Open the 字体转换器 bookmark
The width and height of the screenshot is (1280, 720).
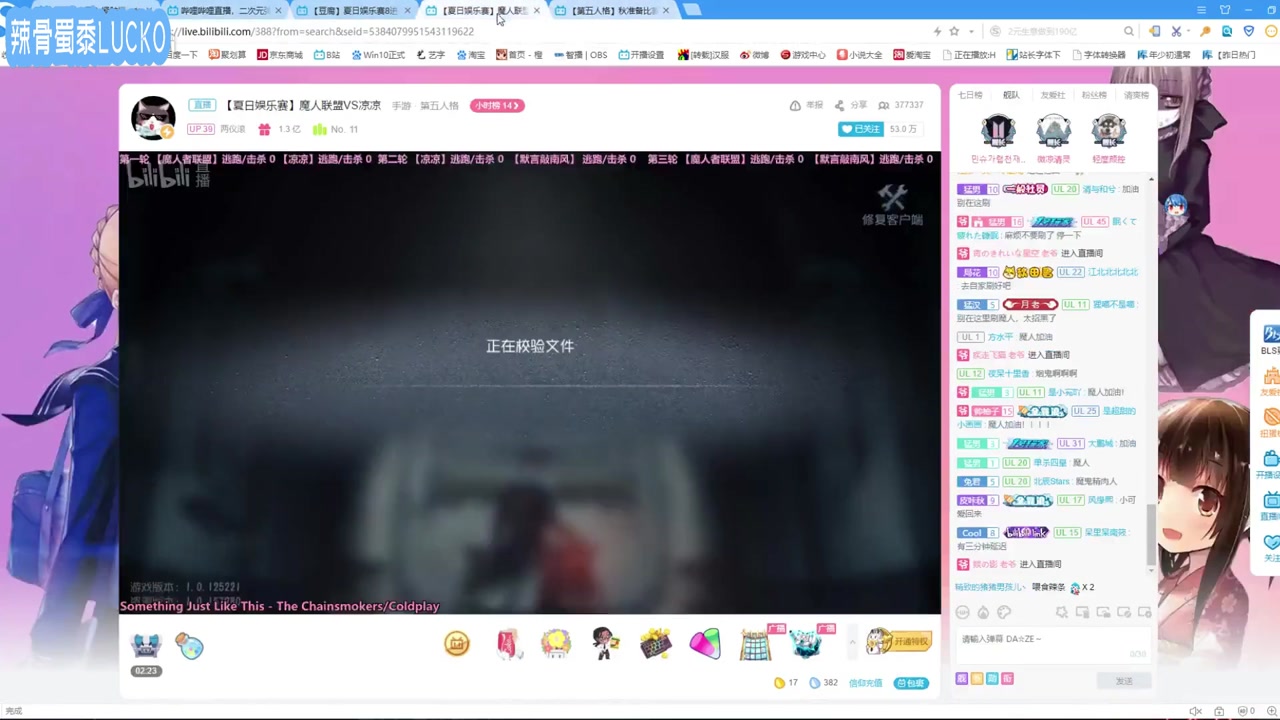coord(1099,55)
